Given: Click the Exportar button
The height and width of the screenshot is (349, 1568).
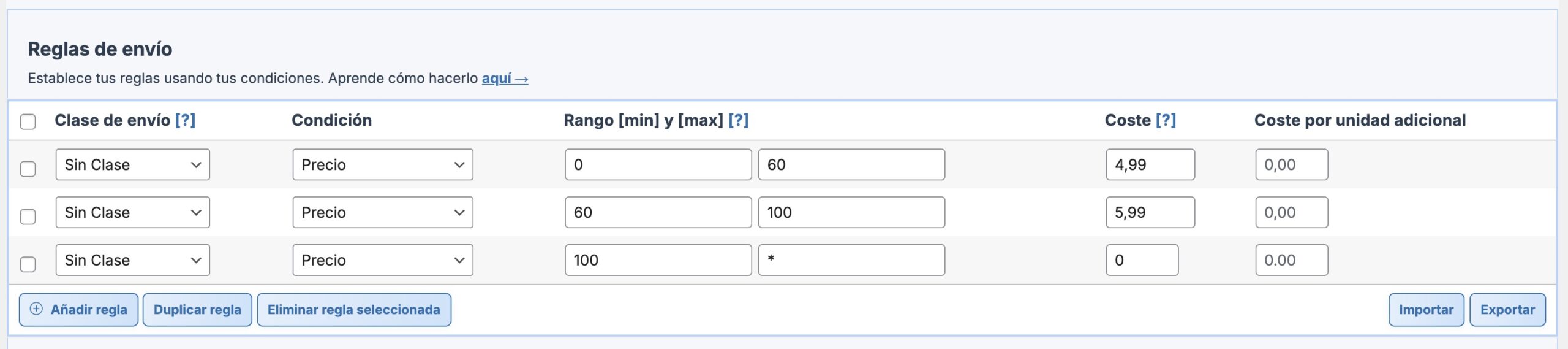Looking at the screenshot, I should click(x=1507, y=310).
